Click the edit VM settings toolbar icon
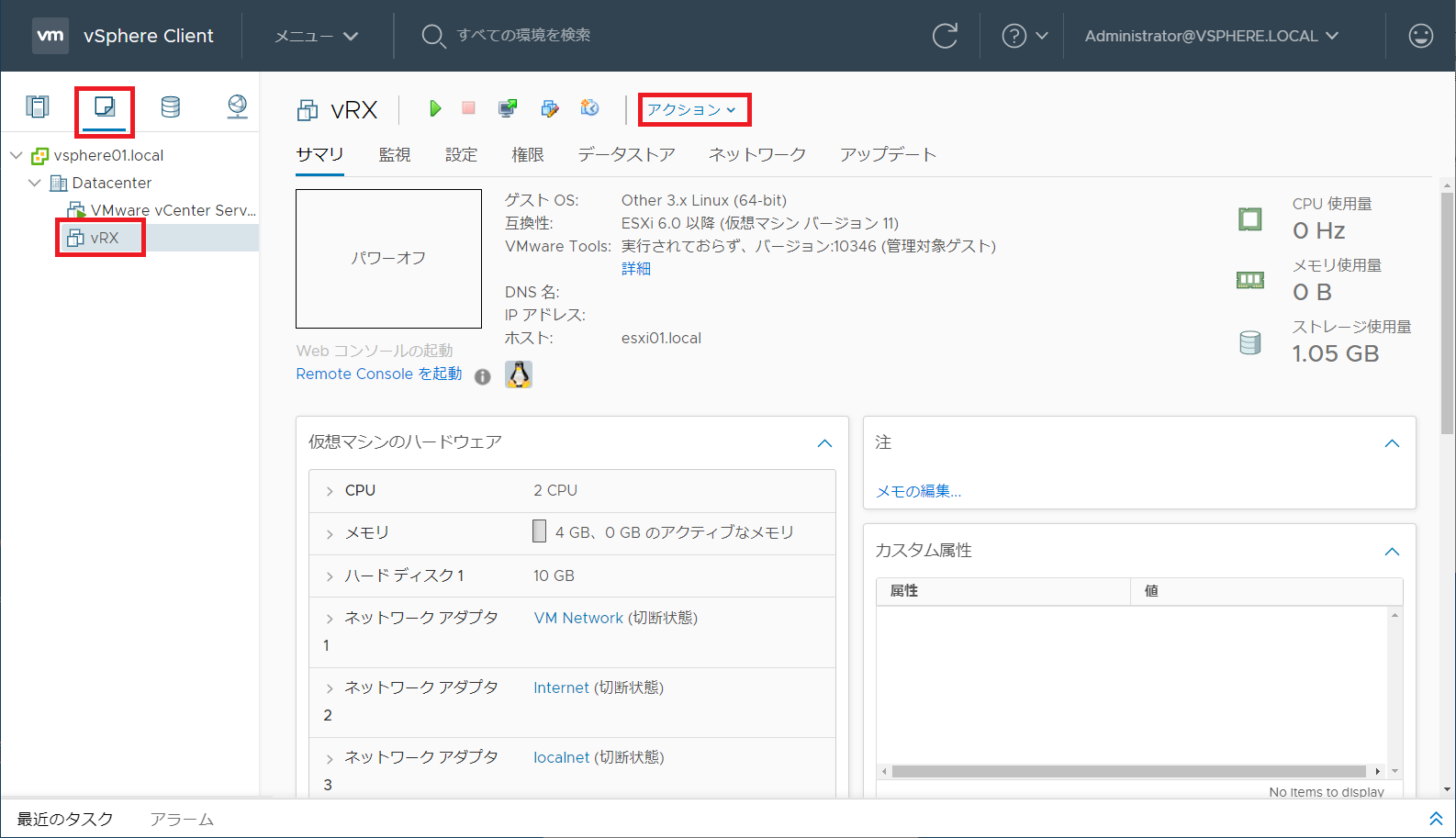This screenshot has width=1456, height=838. tap(549, 108)
